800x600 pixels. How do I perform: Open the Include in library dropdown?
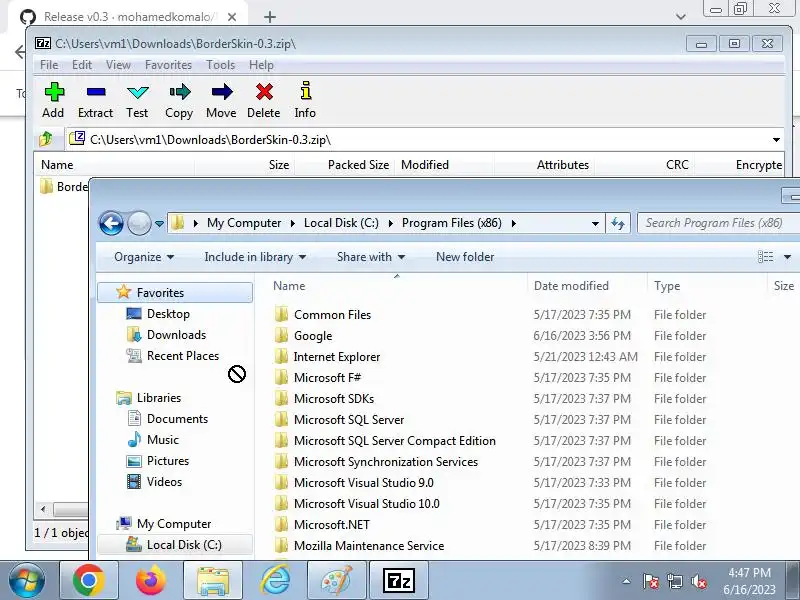(x=255, y=257)
